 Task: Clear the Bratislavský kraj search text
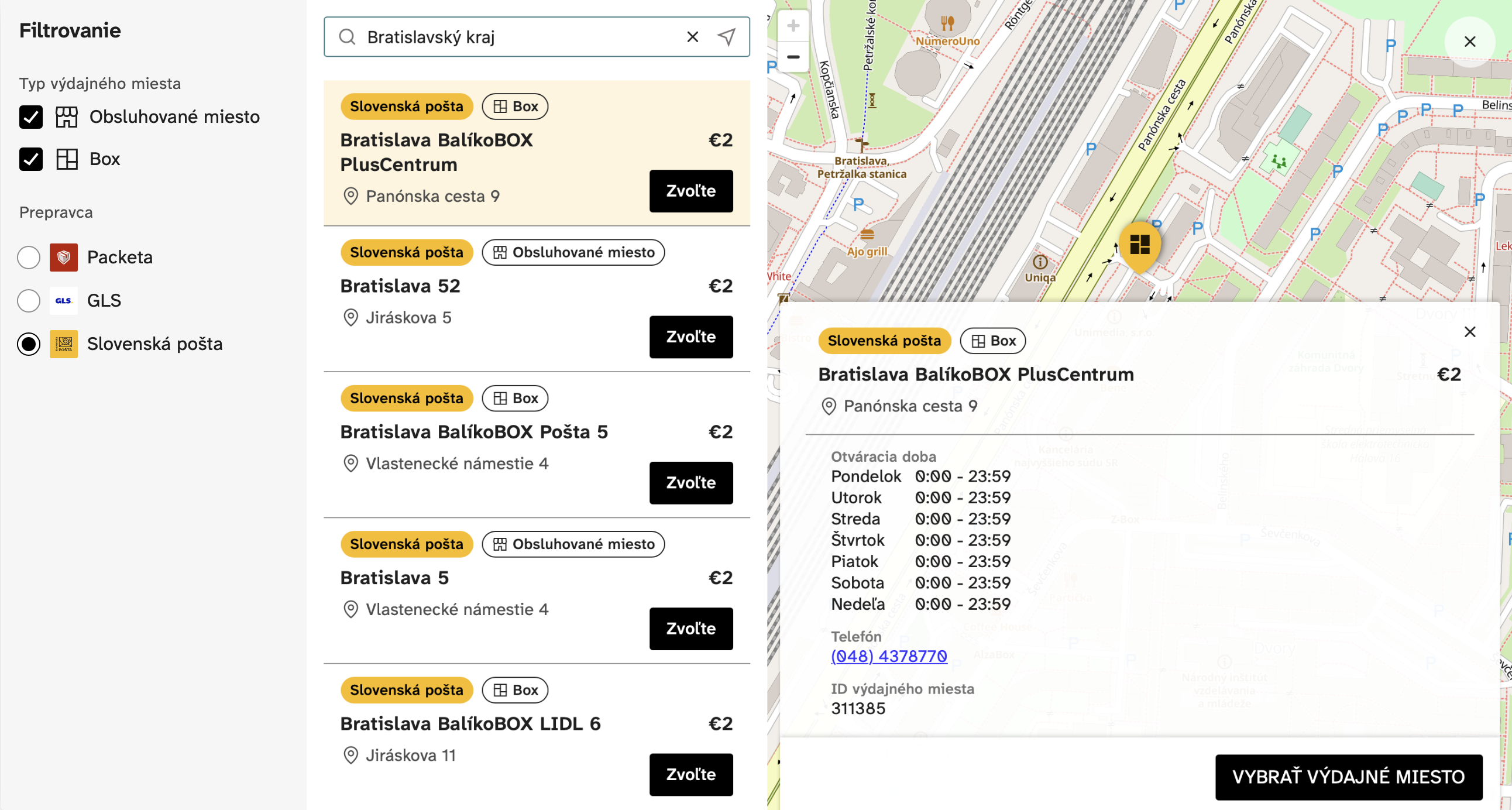tap(692, 37)
